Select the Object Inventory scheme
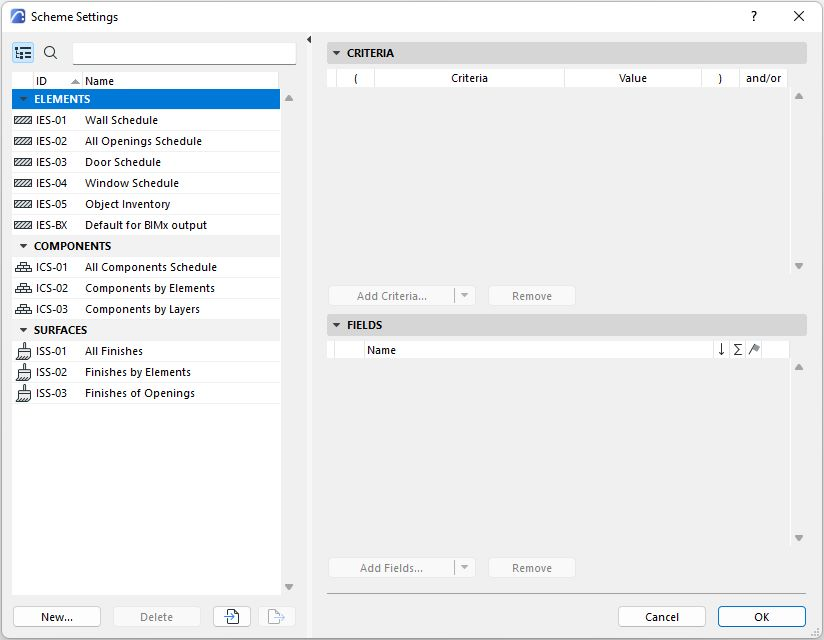 [146, 204]
